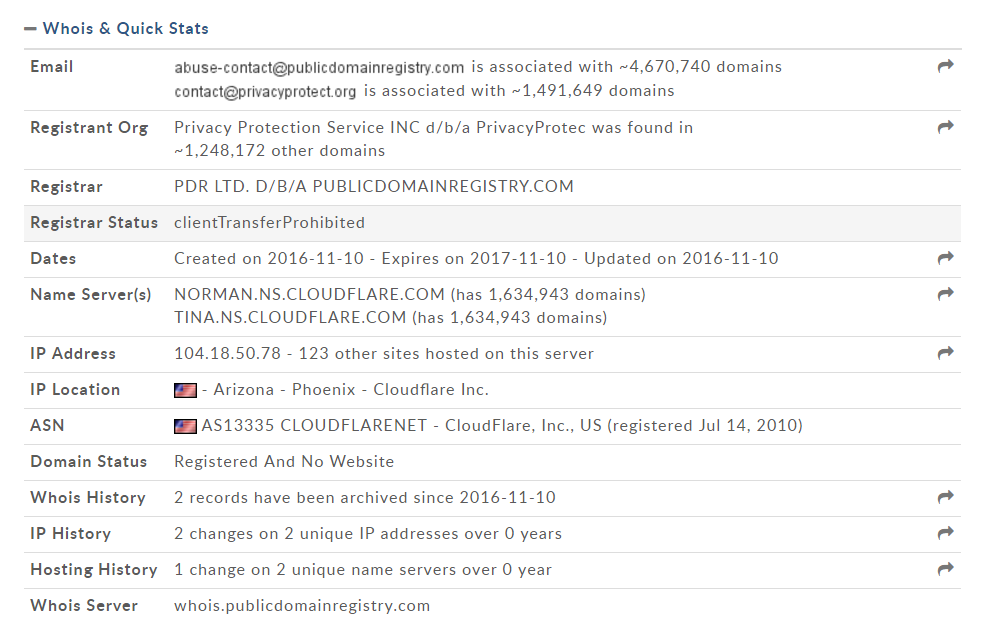This screenshot has width=981, height=633.
Task: Click the abuse-contact@publicdomainregistry.com email
Action: click(x=319, y=68)
